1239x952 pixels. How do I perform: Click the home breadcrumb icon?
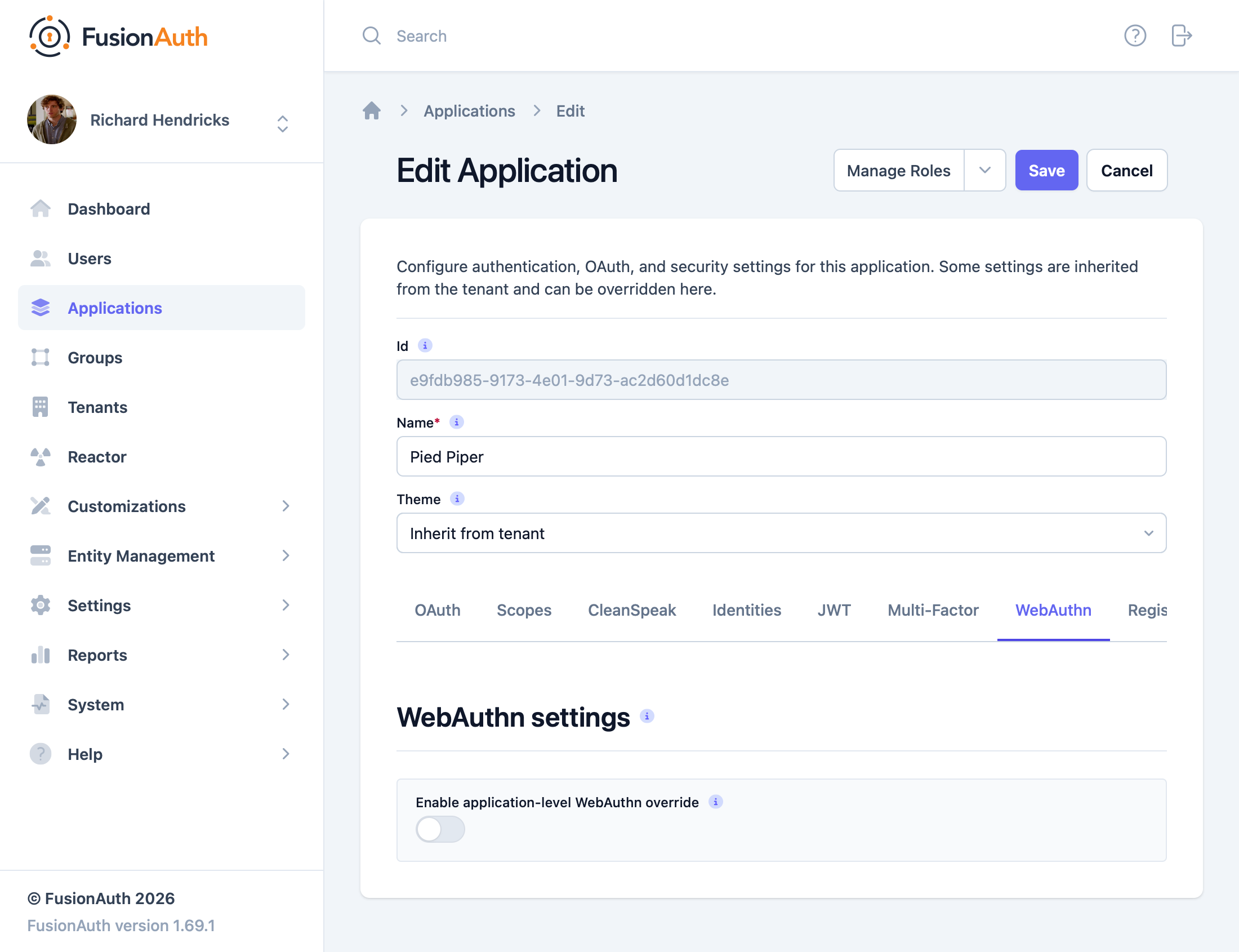[372, 110]
